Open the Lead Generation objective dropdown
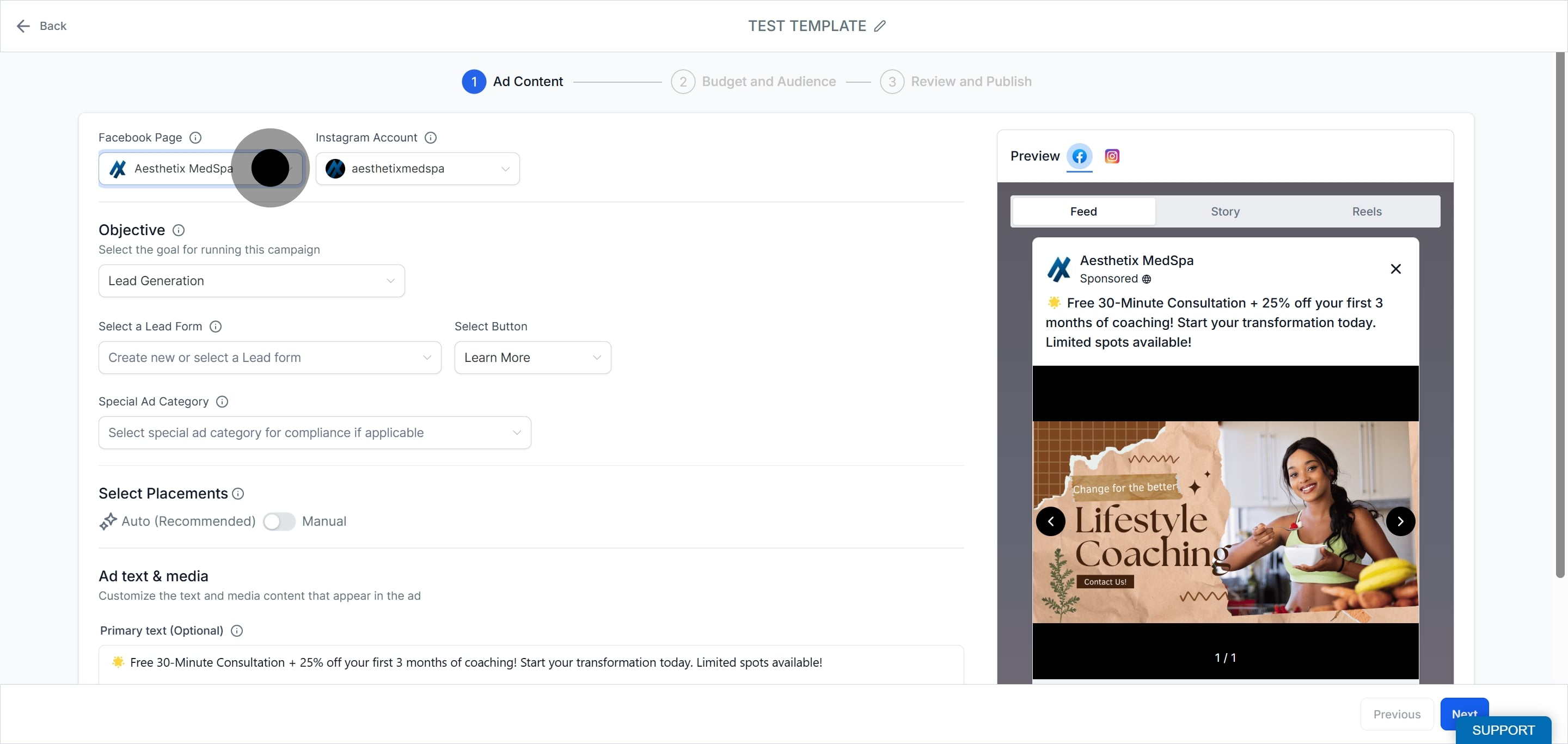 pyautogui.click(x=252, y=281)
